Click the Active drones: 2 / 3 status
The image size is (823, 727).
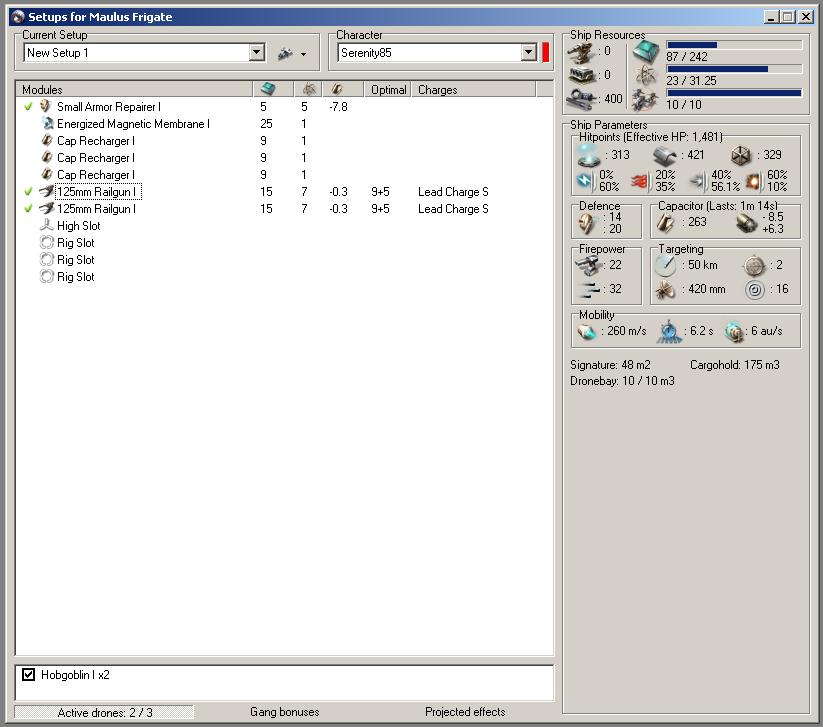tap(104, 712)
